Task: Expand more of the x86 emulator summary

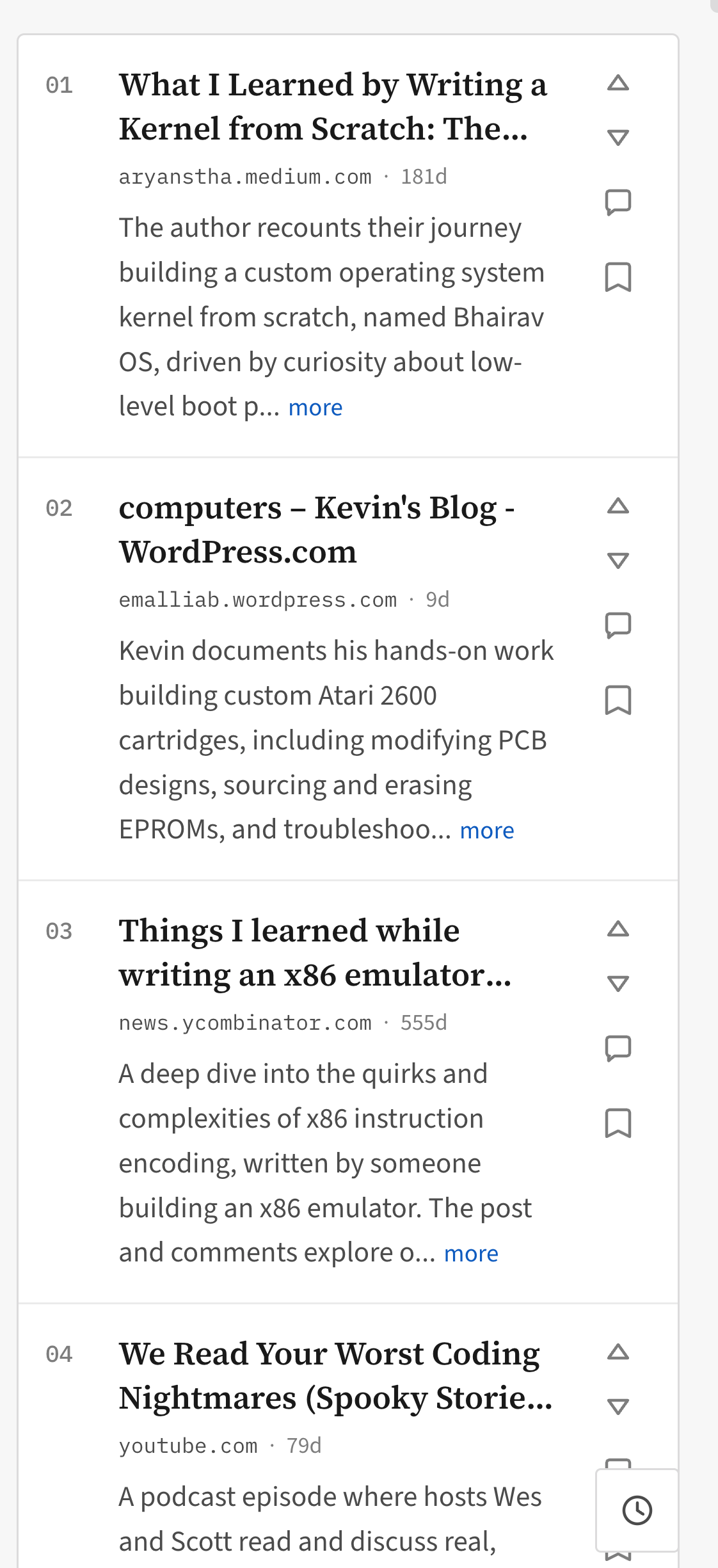Action: pos(471,1252)
